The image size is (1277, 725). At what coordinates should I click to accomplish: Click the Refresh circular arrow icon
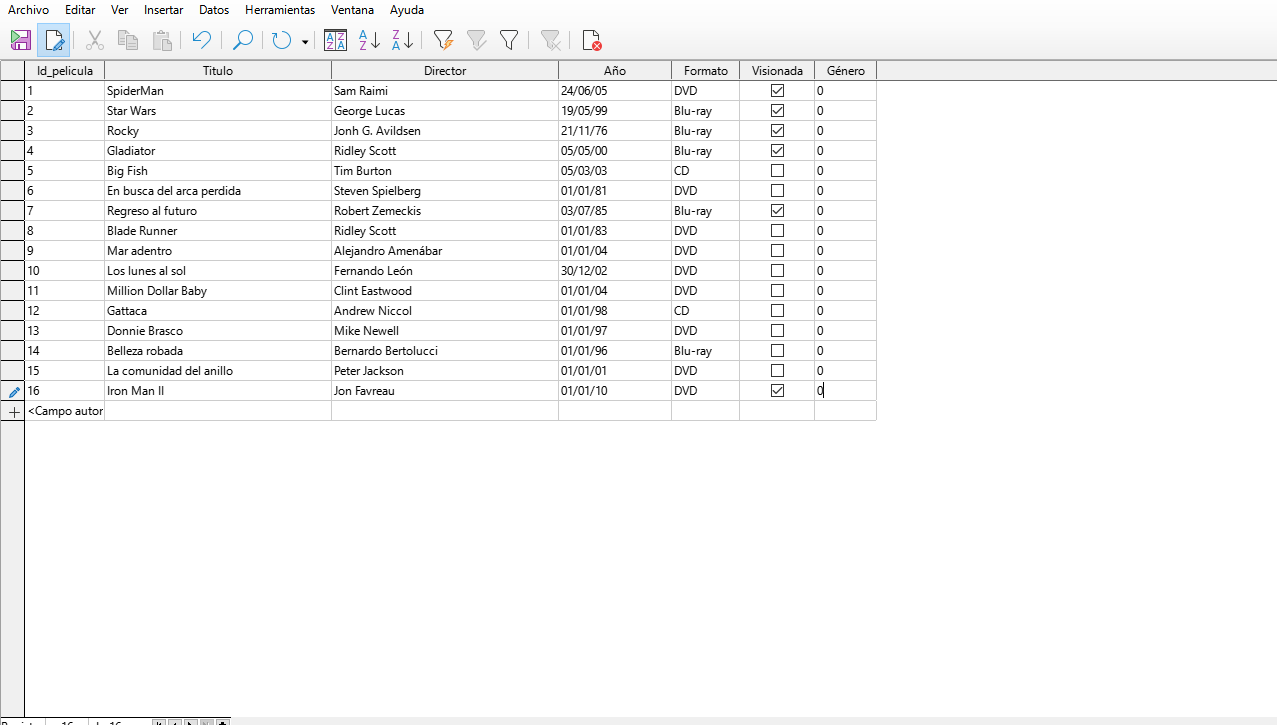tap(282, 40)
